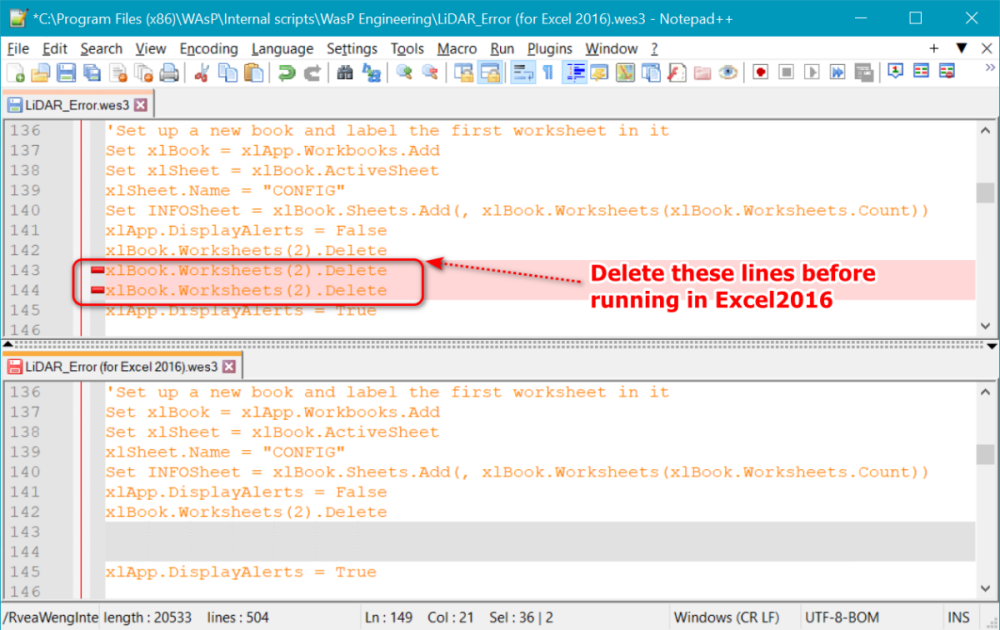Click the top pane vertical scrollbar thumb
This screenshot has height=630, width=1000.
click(985, 193)
